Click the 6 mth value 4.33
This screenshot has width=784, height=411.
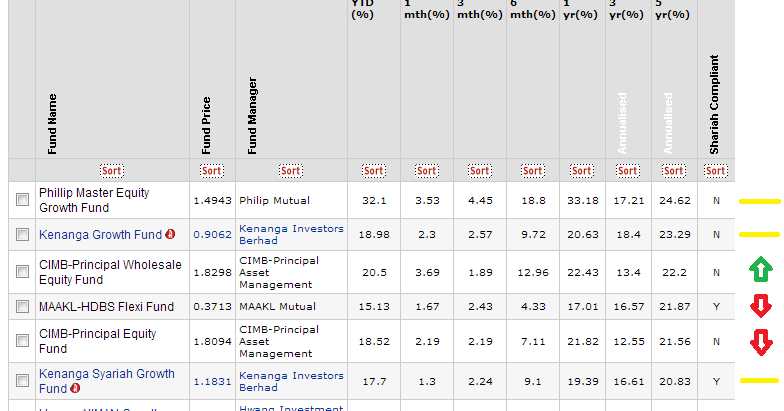tap(533, 306)
